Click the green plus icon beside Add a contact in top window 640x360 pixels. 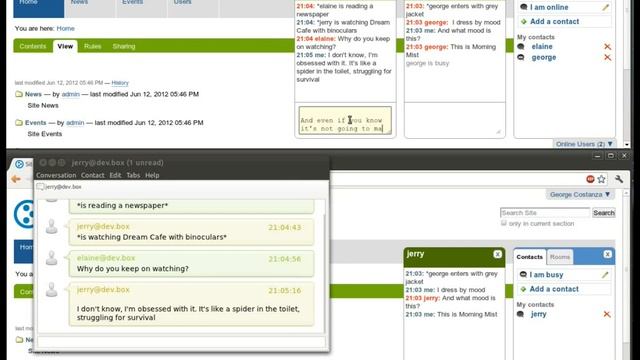click(x=524, y=22)
